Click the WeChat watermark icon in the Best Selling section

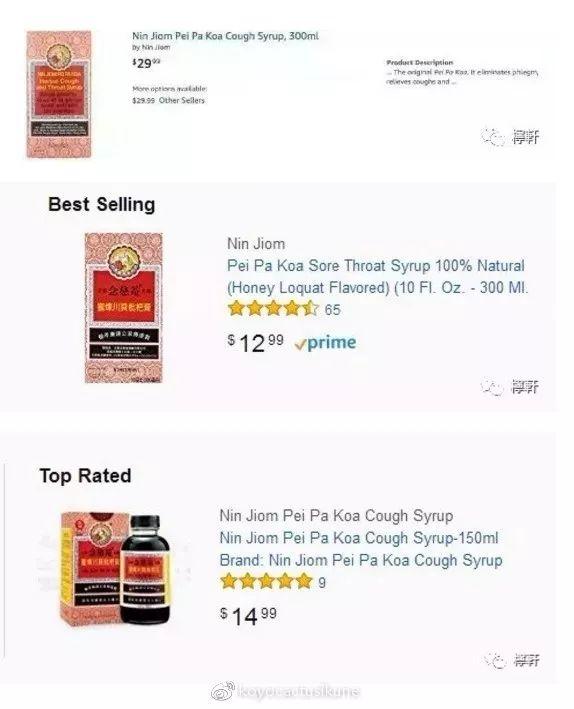click(x=492, y=387)
